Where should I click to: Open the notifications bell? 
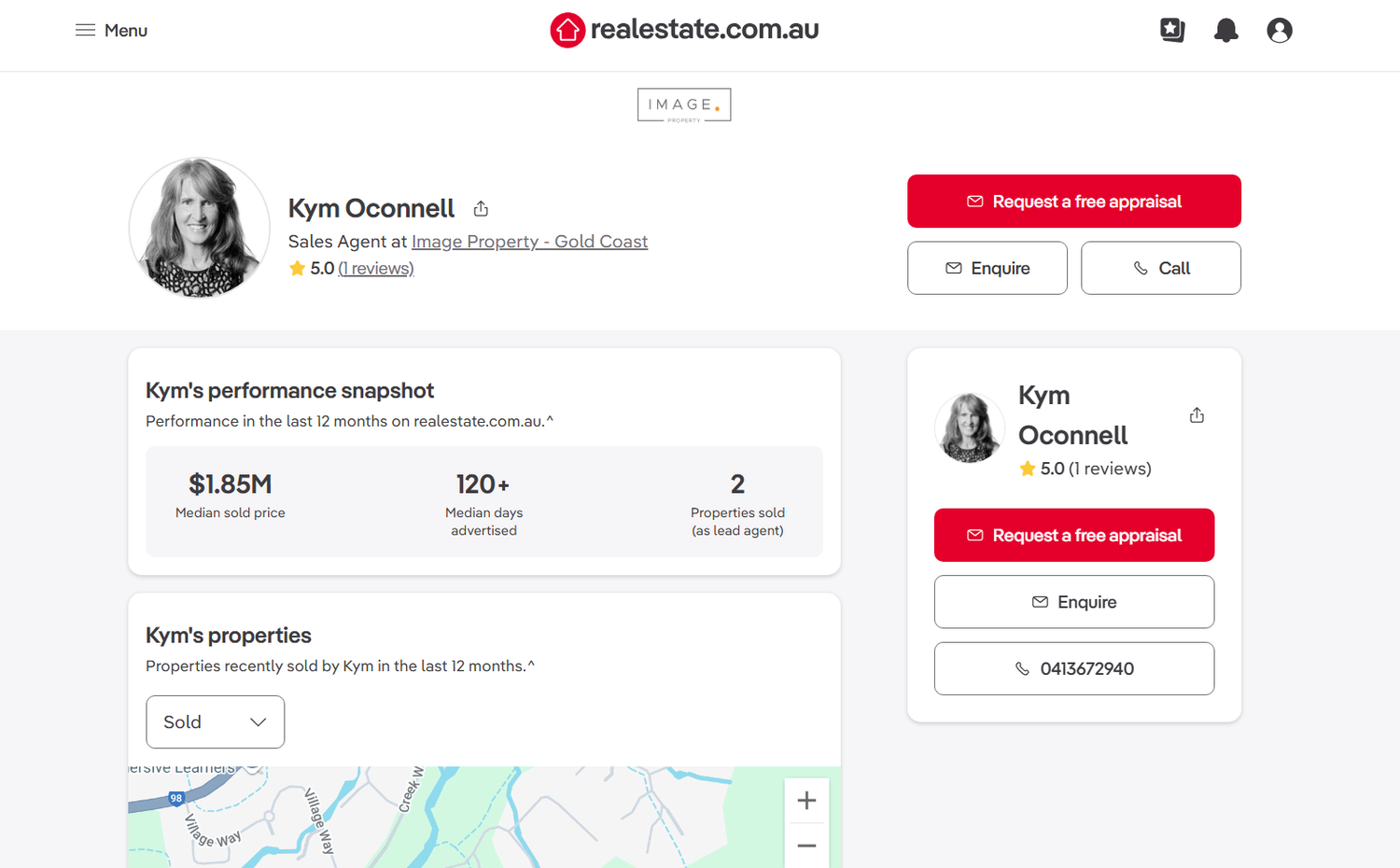pyautogui.click(x=1225, y=30)
